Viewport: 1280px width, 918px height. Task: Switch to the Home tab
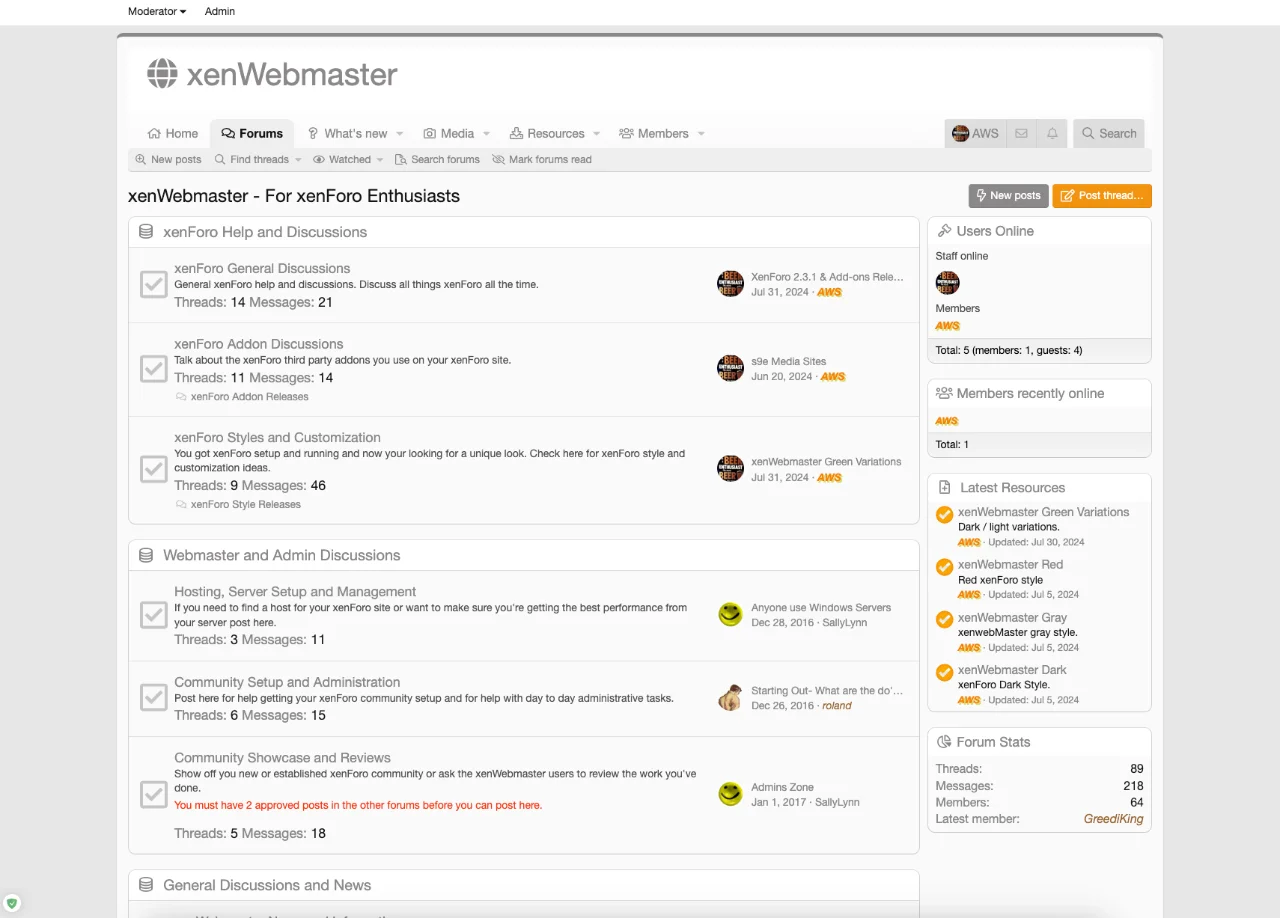point(173,133)
